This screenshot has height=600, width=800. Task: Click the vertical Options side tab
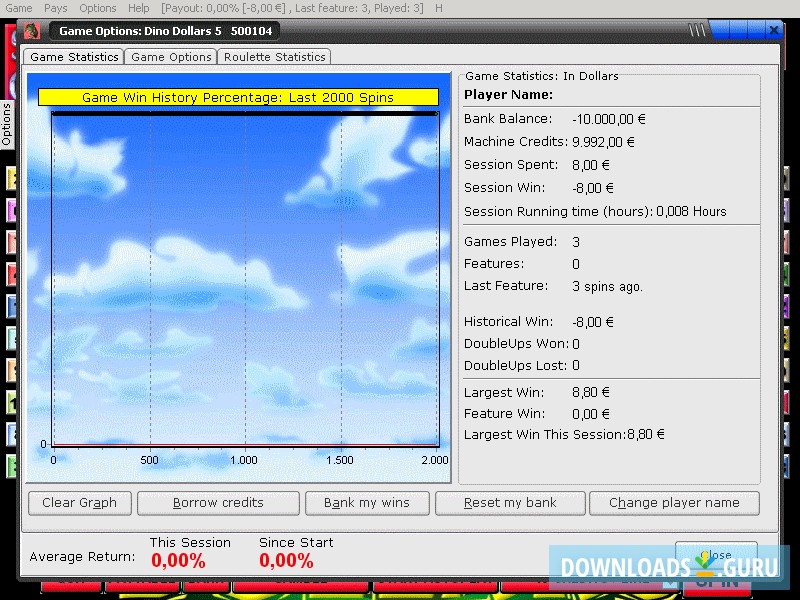7,125
